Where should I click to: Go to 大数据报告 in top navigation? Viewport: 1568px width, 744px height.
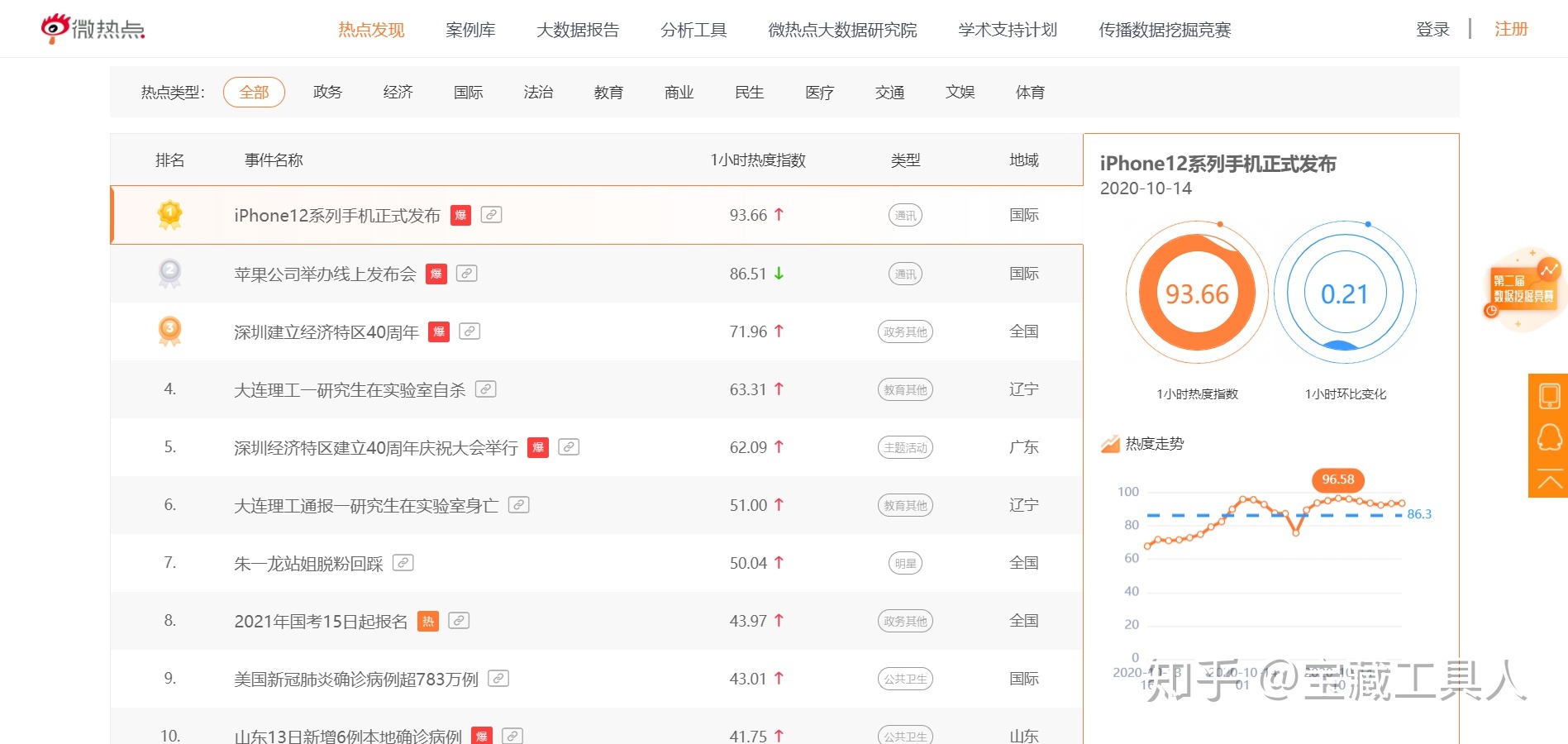pyautogui.click(x=578, y=31)
